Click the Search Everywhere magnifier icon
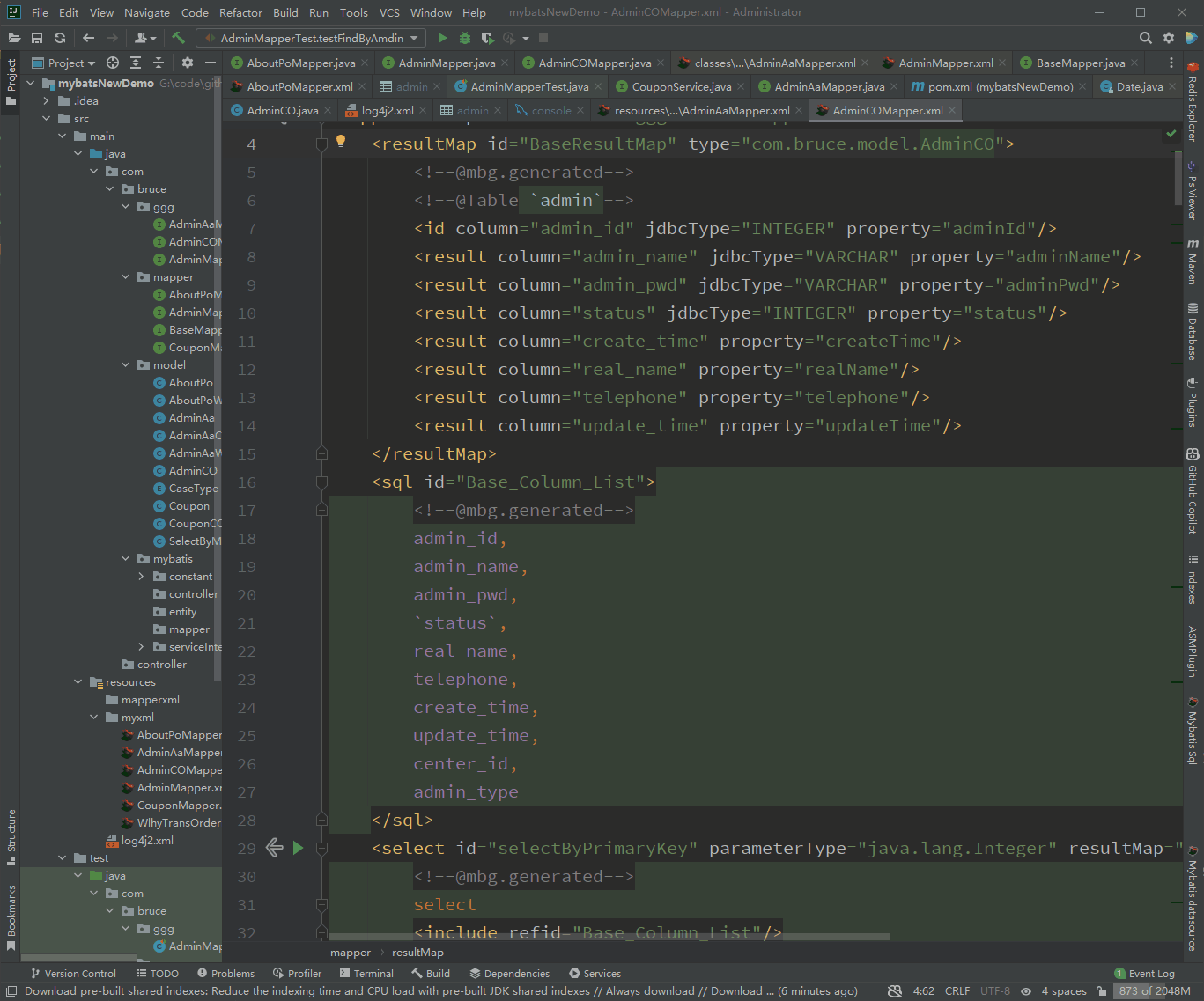 (x=1145, y=38)
